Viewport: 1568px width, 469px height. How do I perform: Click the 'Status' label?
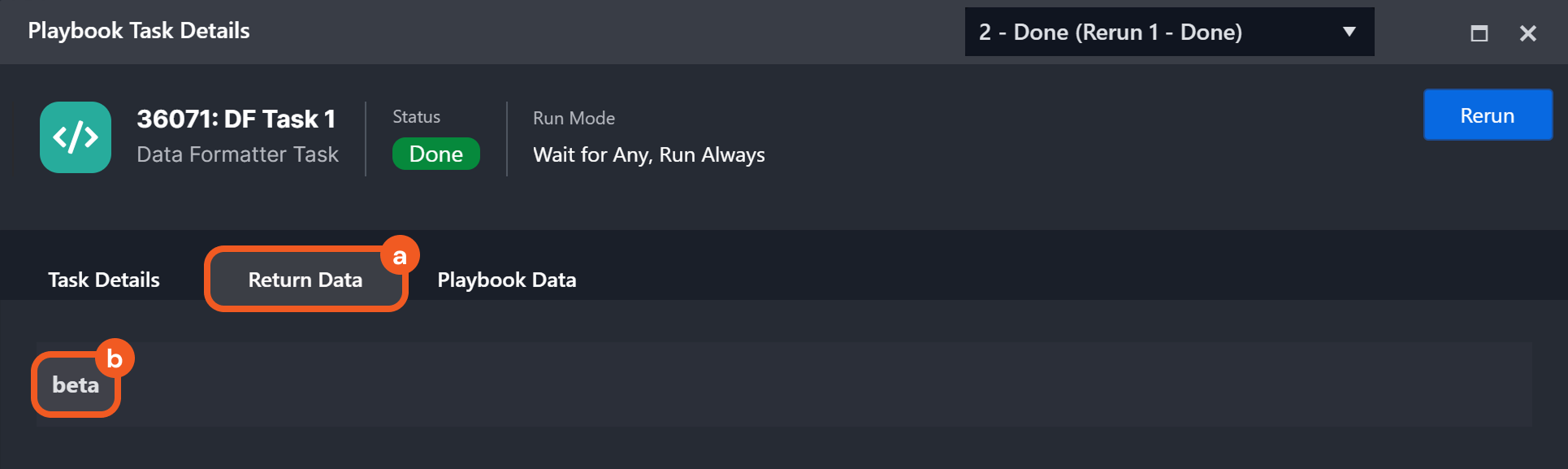coord(416,117)
